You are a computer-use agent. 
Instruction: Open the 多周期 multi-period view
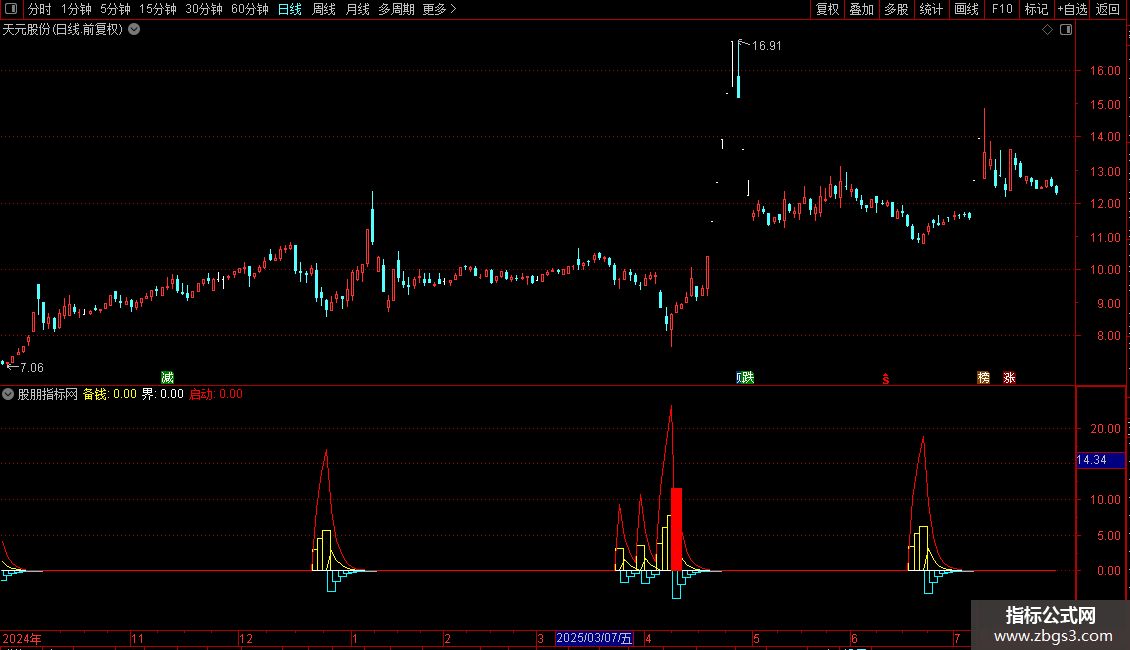point(396,9)
